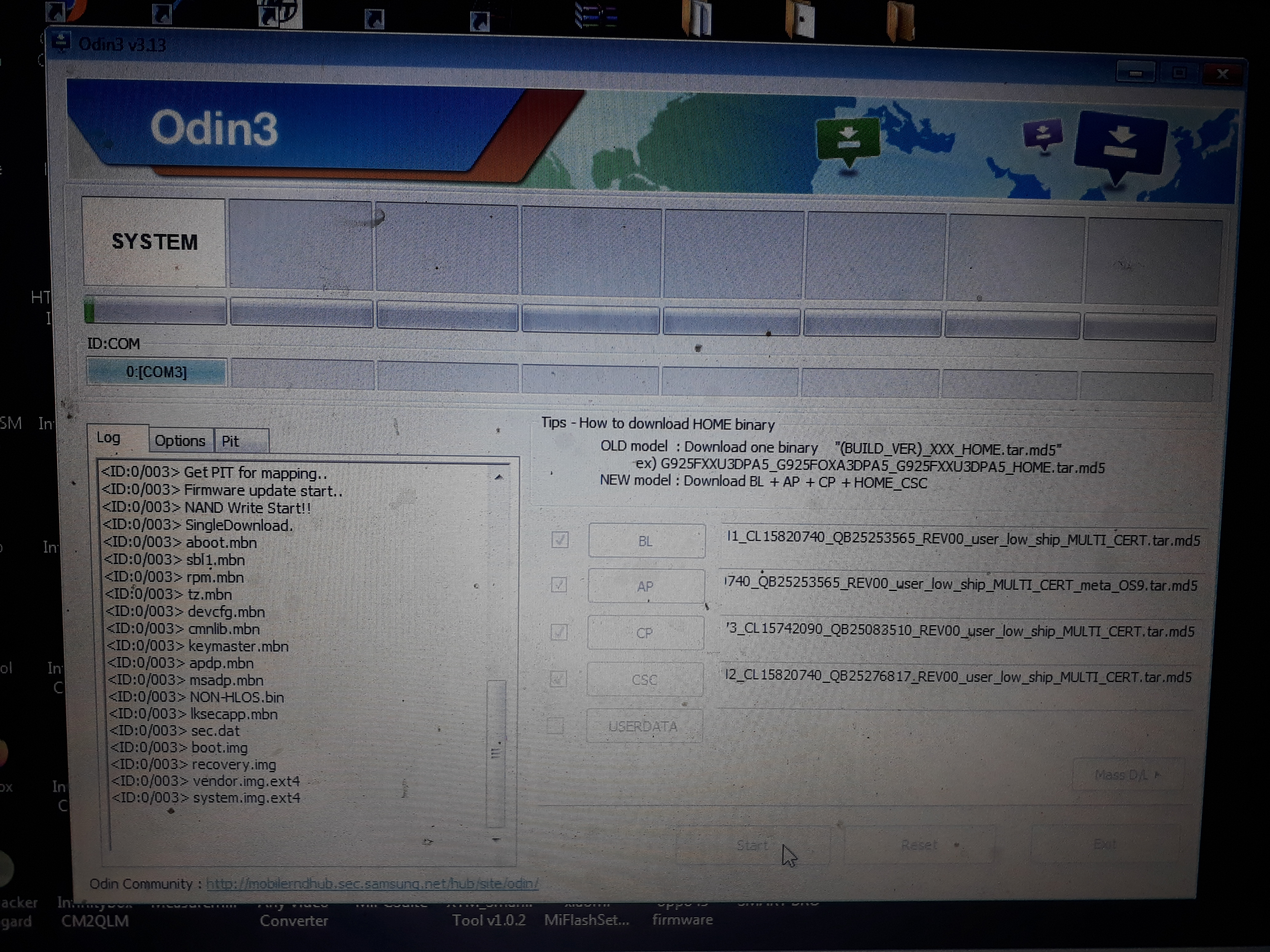Open the Odin Community hyperlink

point(372,884)
